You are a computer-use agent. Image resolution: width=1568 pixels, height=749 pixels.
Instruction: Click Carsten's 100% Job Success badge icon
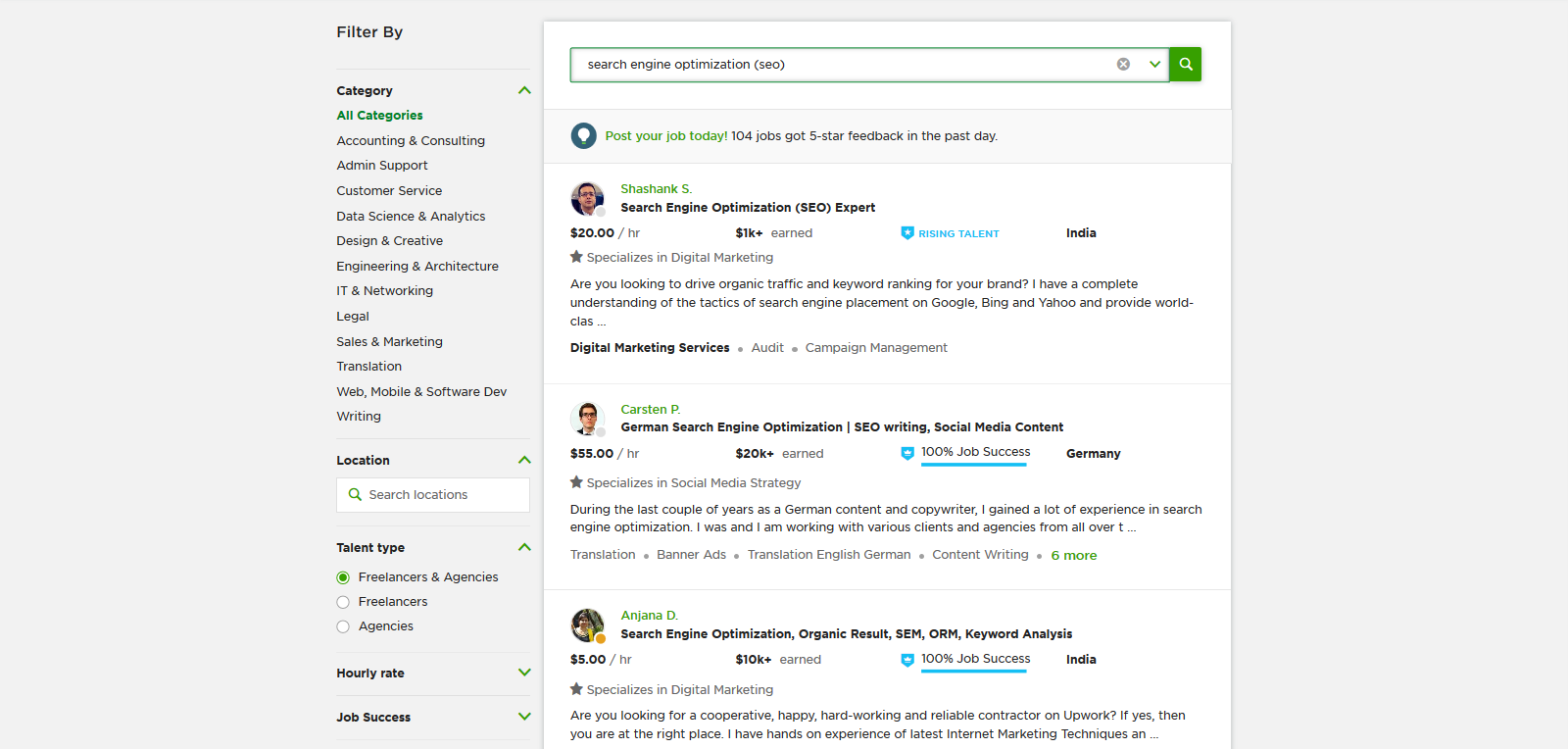[x=907, y=453]
